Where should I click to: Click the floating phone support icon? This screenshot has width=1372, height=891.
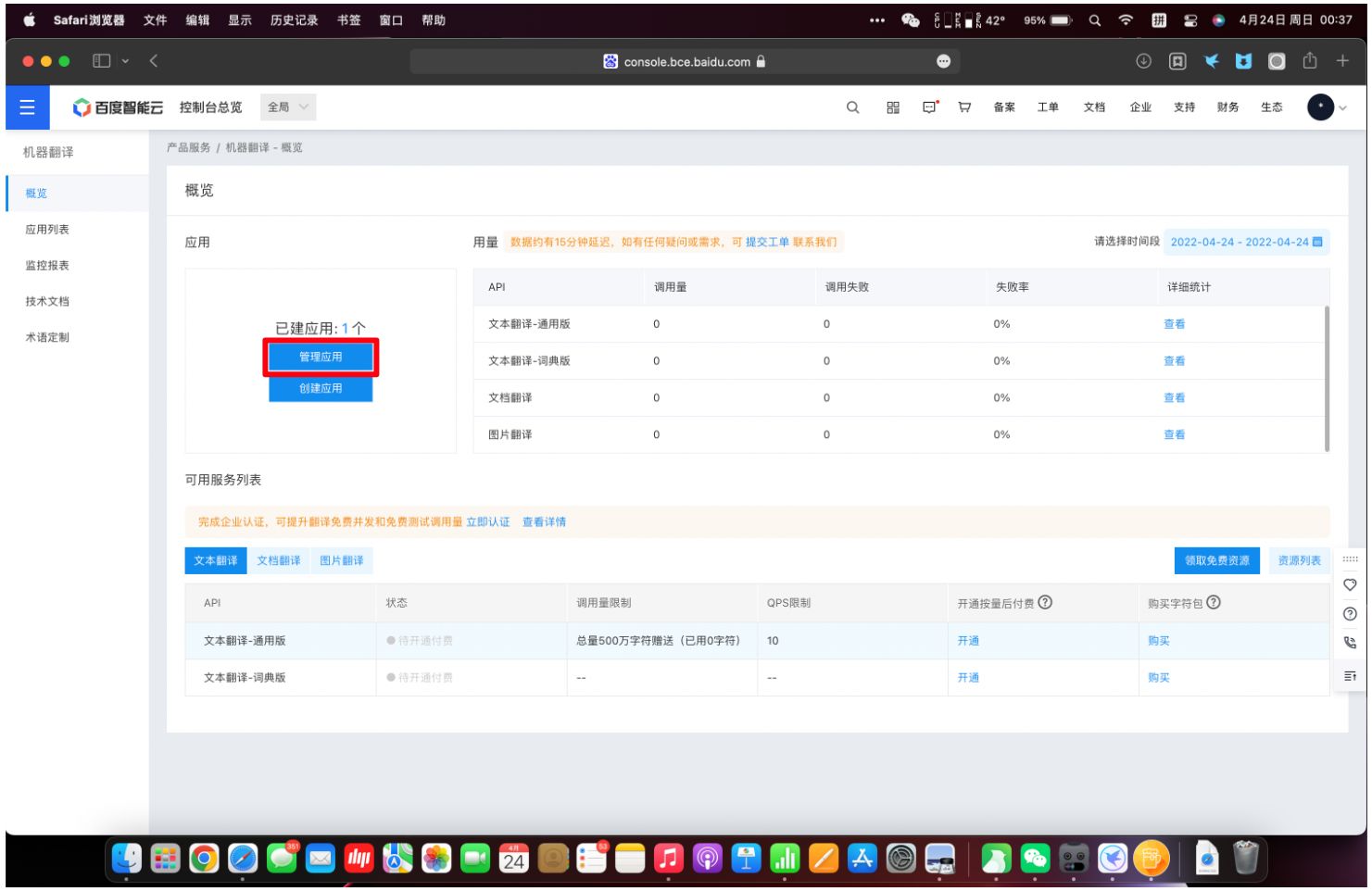pyautogui.click(x=1350, y=643)
